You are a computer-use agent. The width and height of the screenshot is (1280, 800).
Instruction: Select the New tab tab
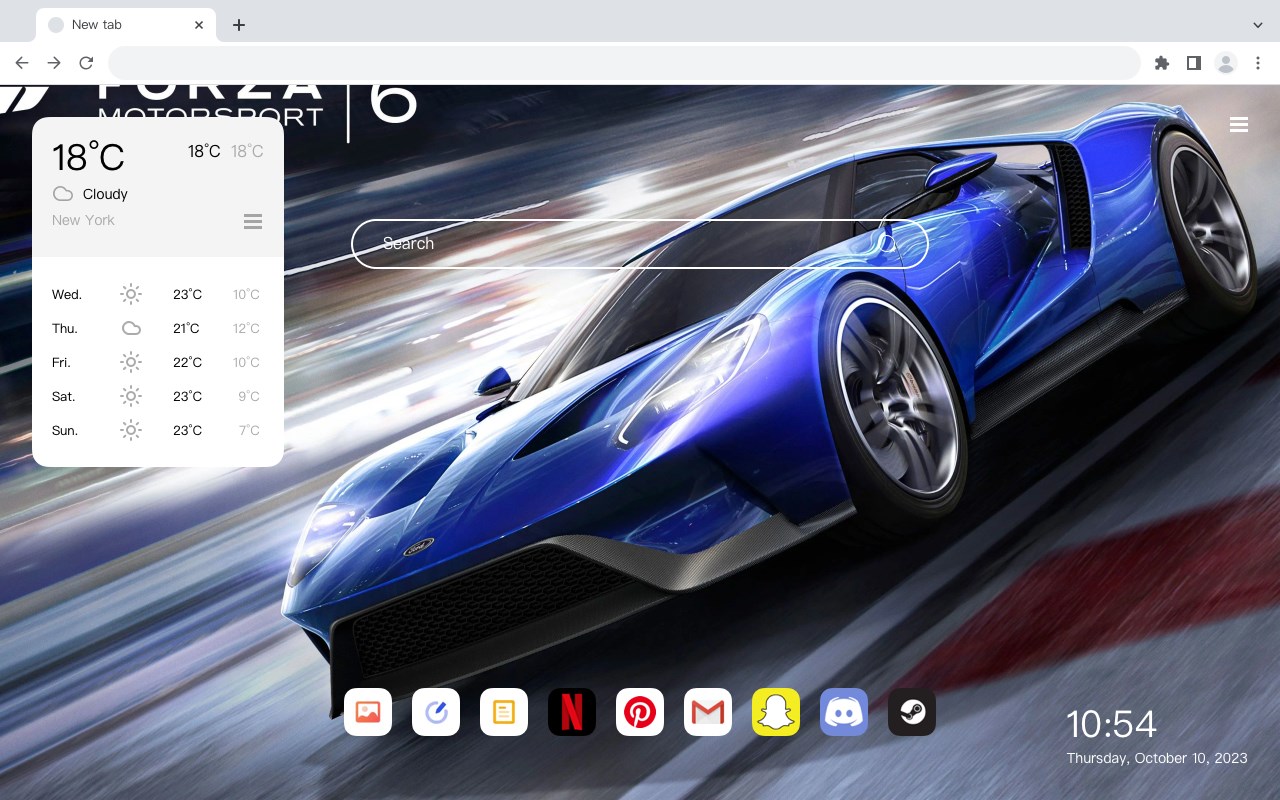[x=126, y=25]
